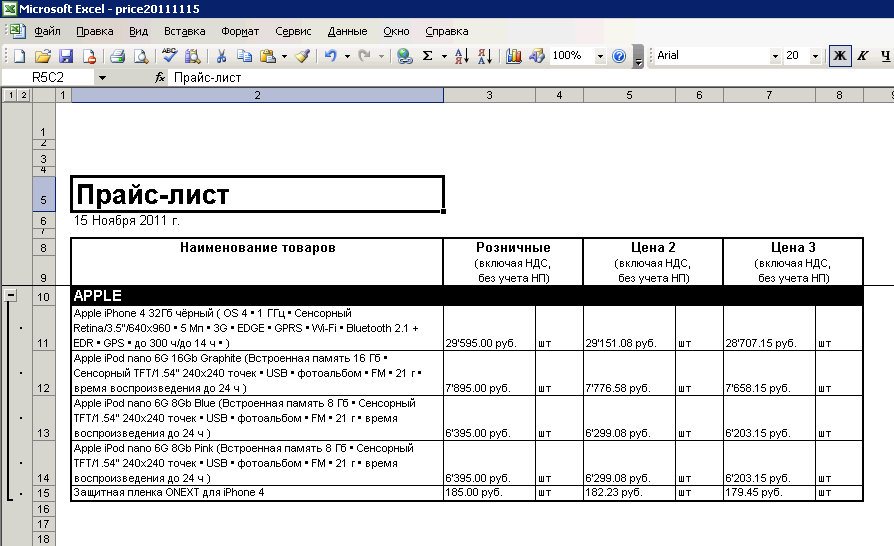Sort ascending with the А-Я icon

point(462,55)
